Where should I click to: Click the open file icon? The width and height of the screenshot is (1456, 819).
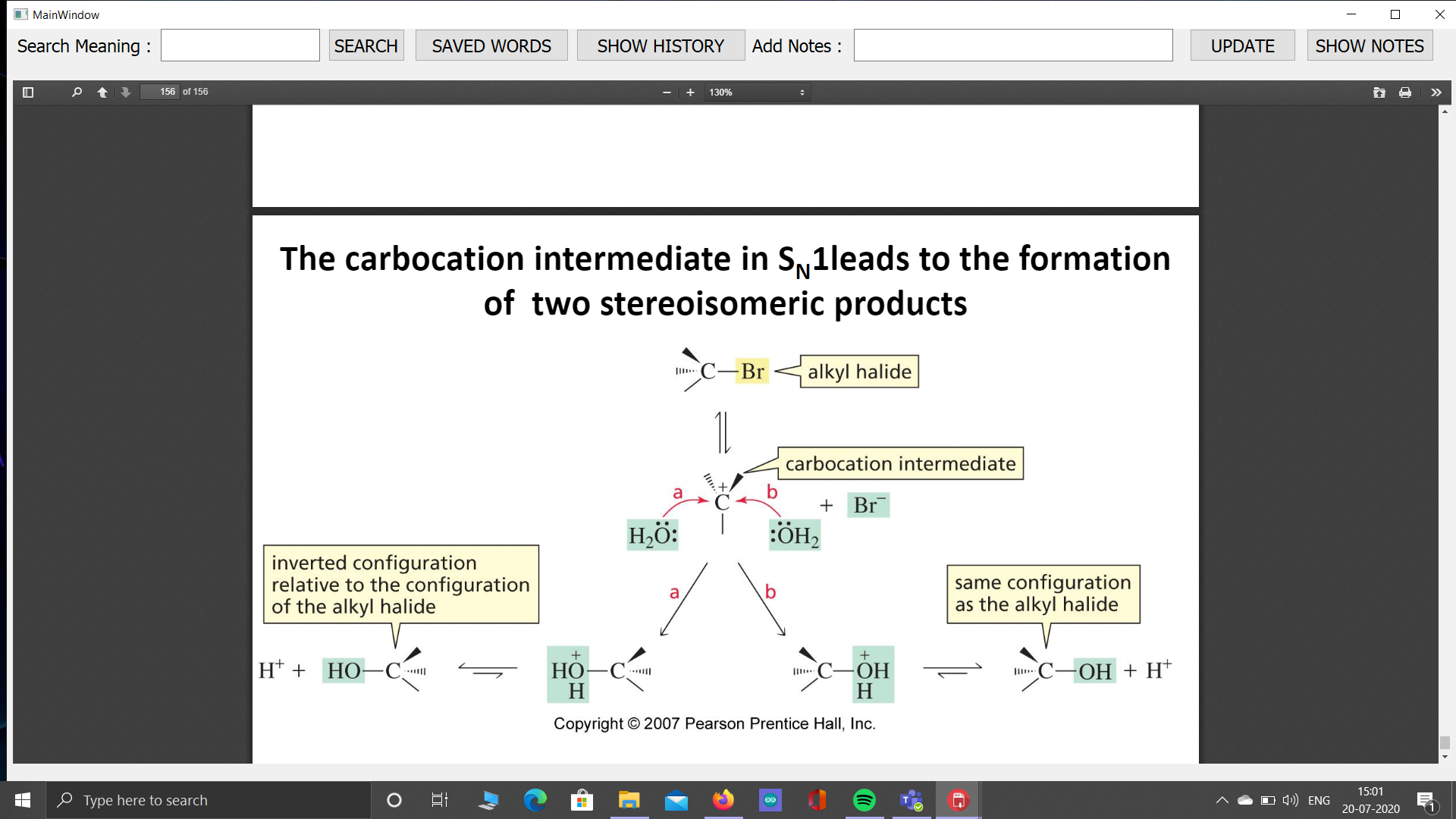[x=1379, y=93]
